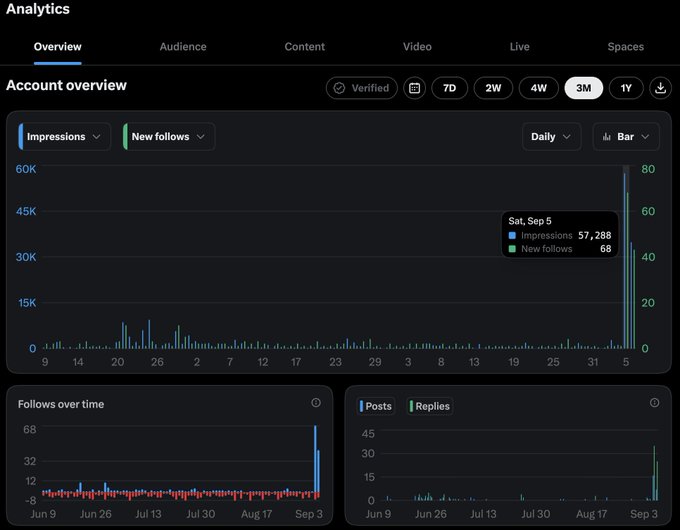Open the New follows metric dropdown
The width and height of the screenshot is (680, 530).
tap(169, 137)
